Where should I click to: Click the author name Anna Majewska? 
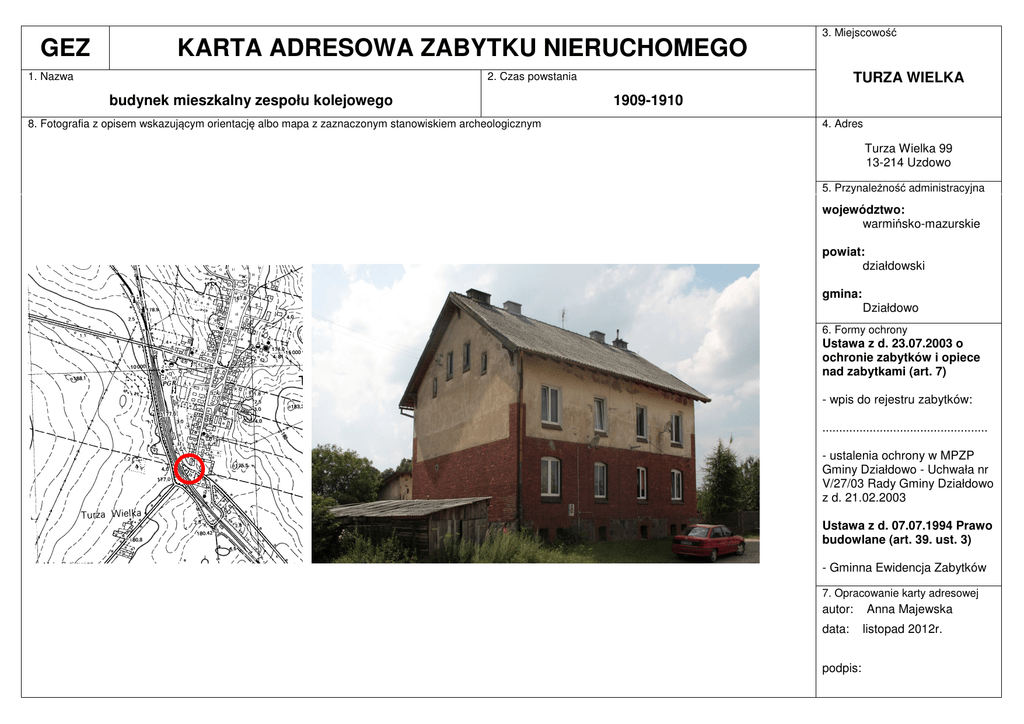pyautogui.click(x=909, y=609)
